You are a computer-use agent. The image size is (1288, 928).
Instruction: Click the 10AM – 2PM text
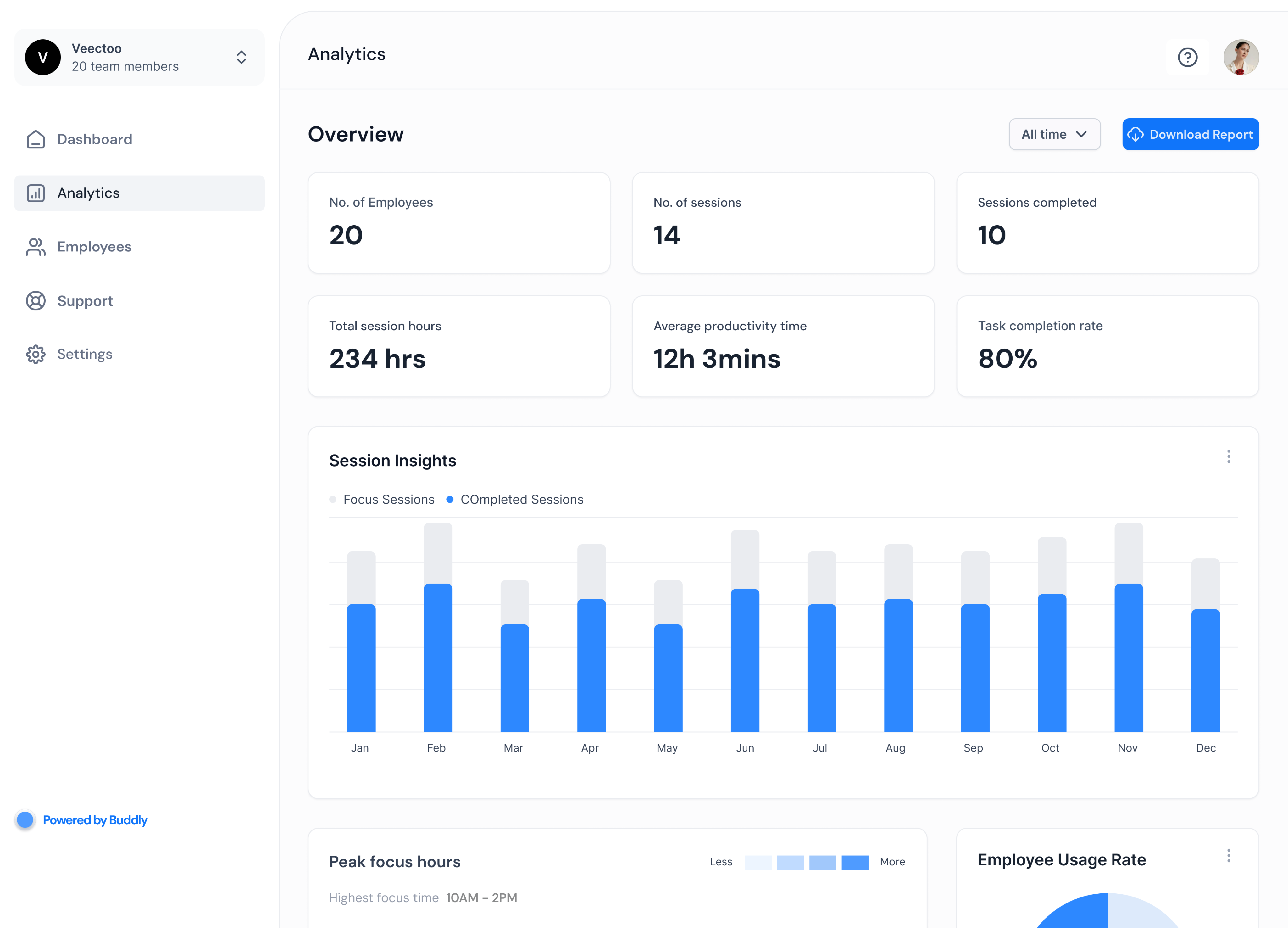[x=481, y=898]
